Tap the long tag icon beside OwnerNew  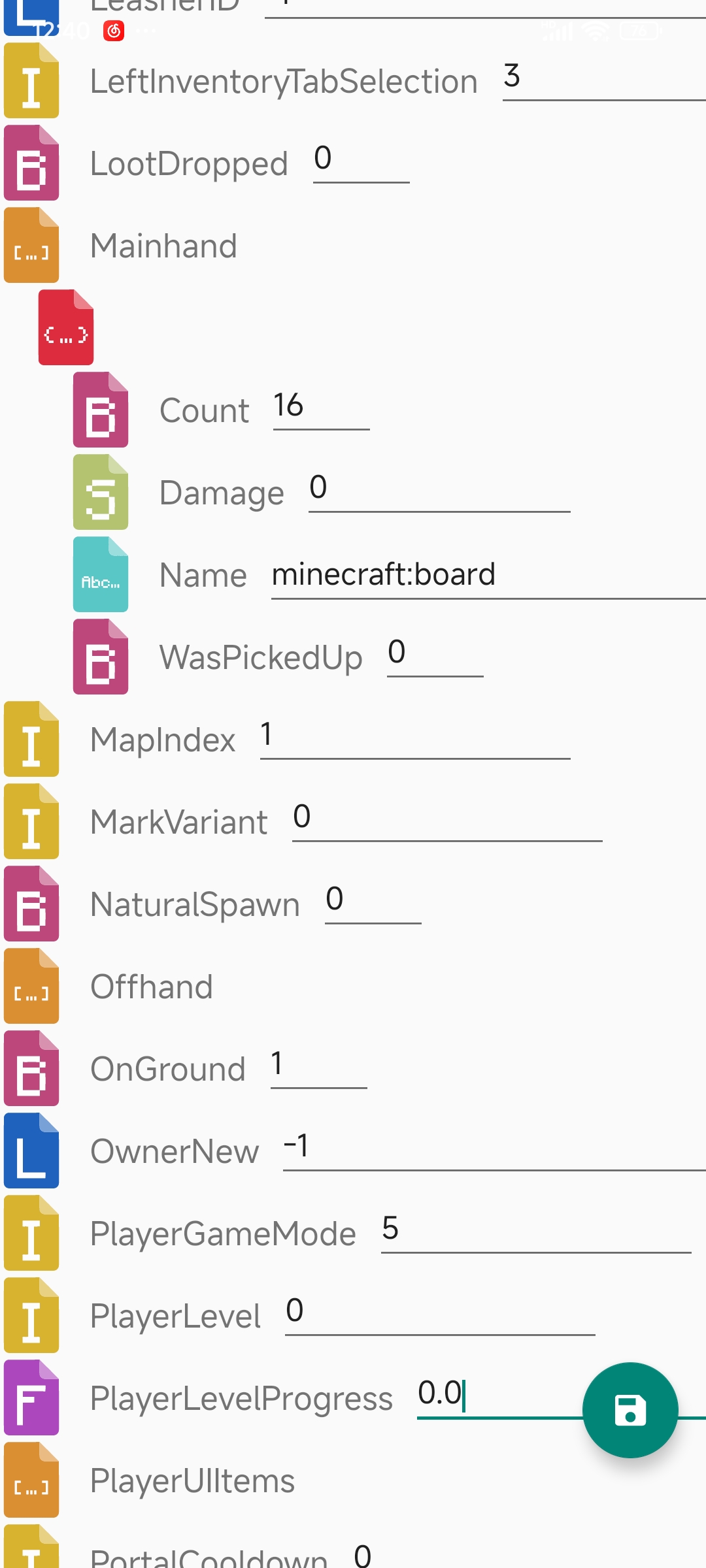(x=31, y=1151)
